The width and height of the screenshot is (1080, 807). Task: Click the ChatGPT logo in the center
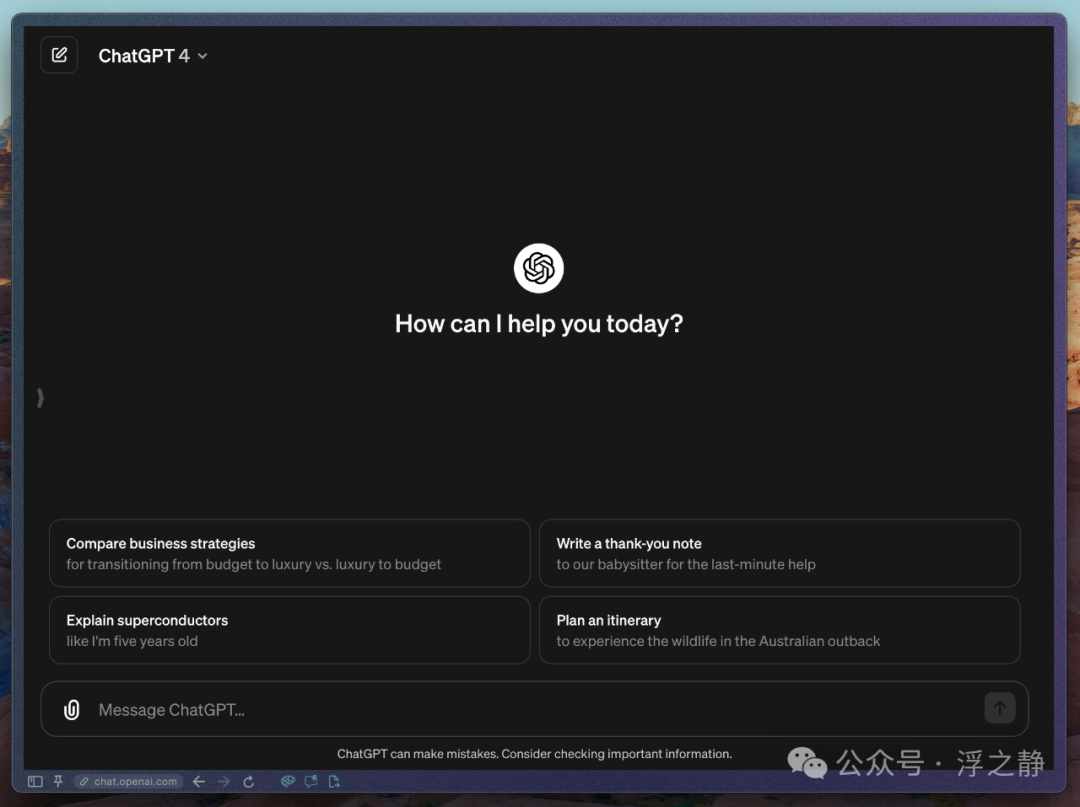click(539, 268)
